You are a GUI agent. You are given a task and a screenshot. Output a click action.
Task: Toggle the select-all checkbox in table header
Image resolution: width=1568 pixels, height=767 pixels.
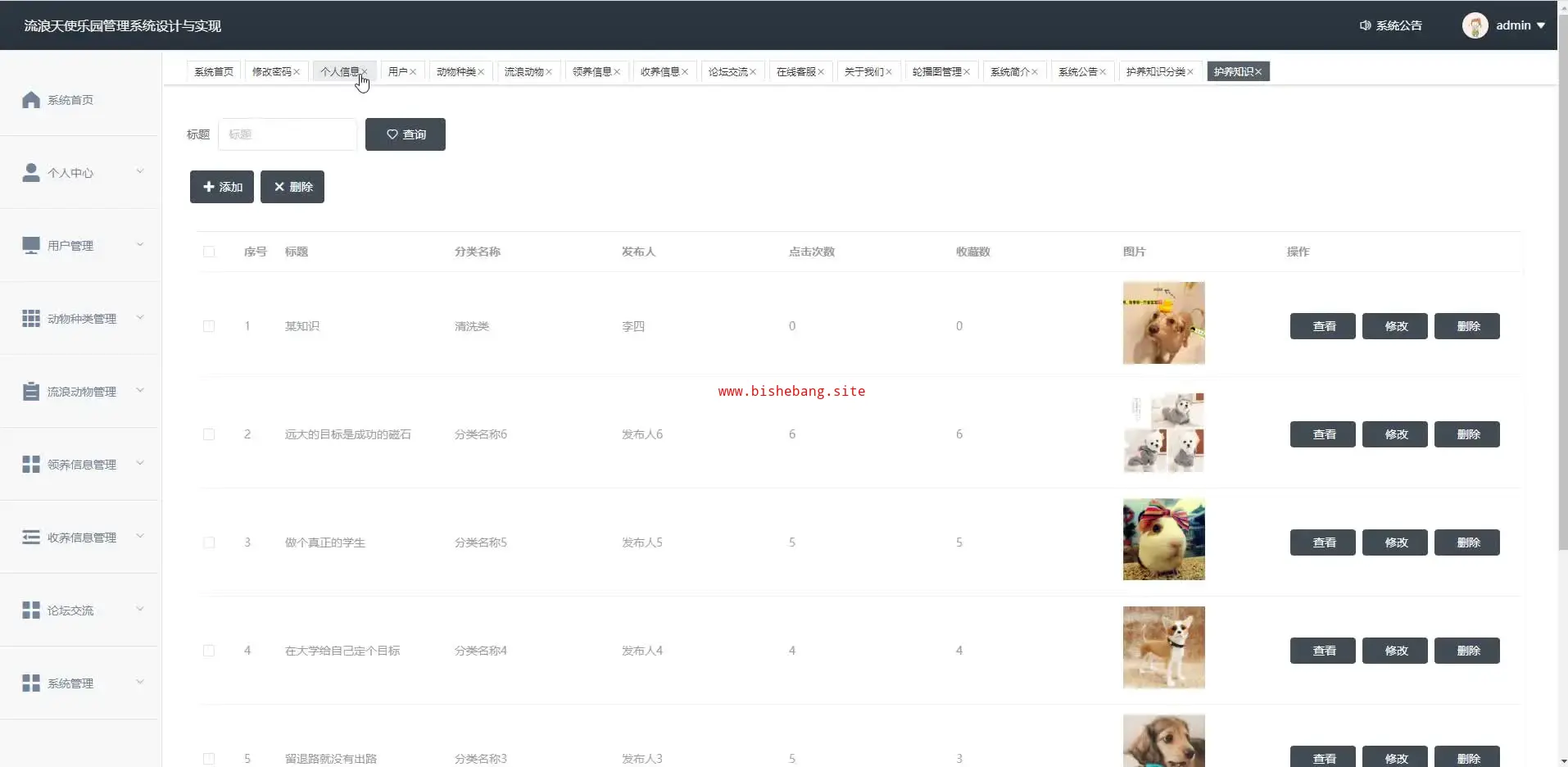click(209, 252)
